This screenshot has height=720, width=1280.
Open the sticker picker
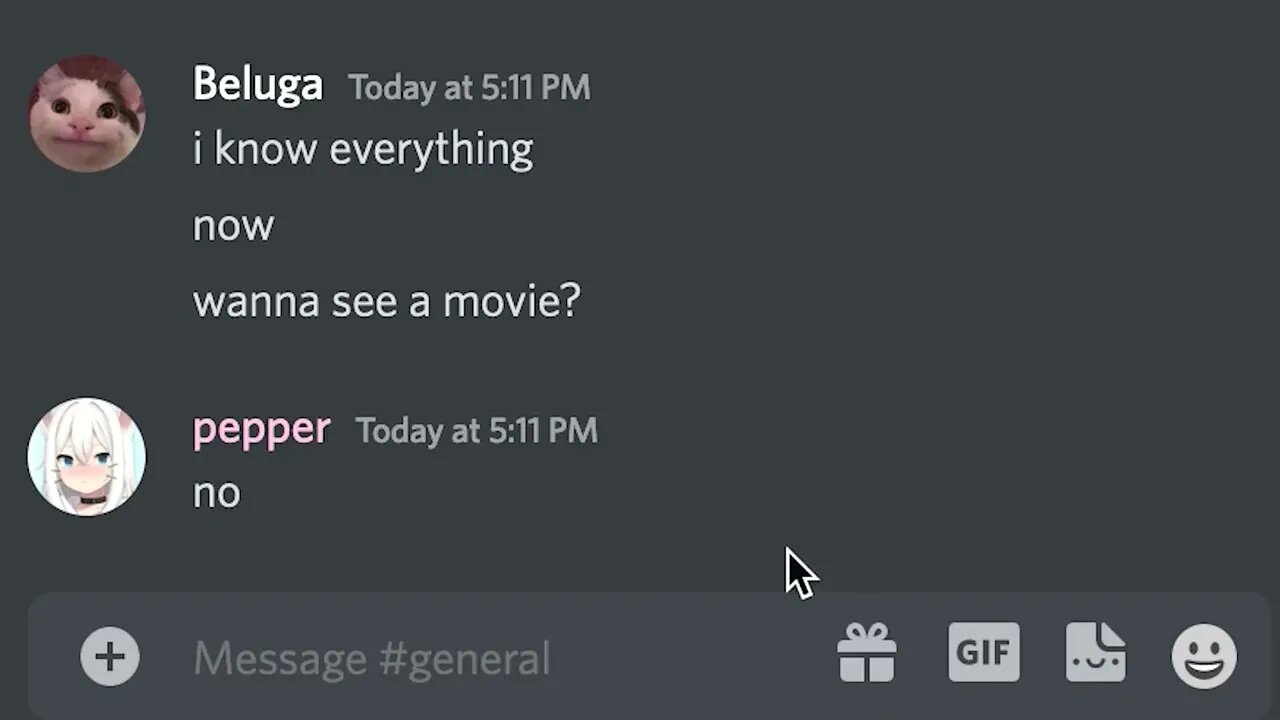click(x=1095, y=653)
